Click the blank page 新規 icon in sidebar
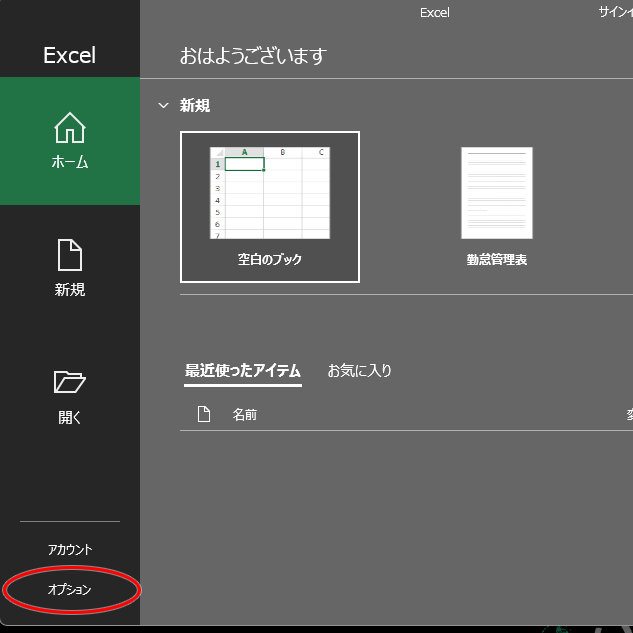Viewport: 633px width, 633px height. pos(70,255)
